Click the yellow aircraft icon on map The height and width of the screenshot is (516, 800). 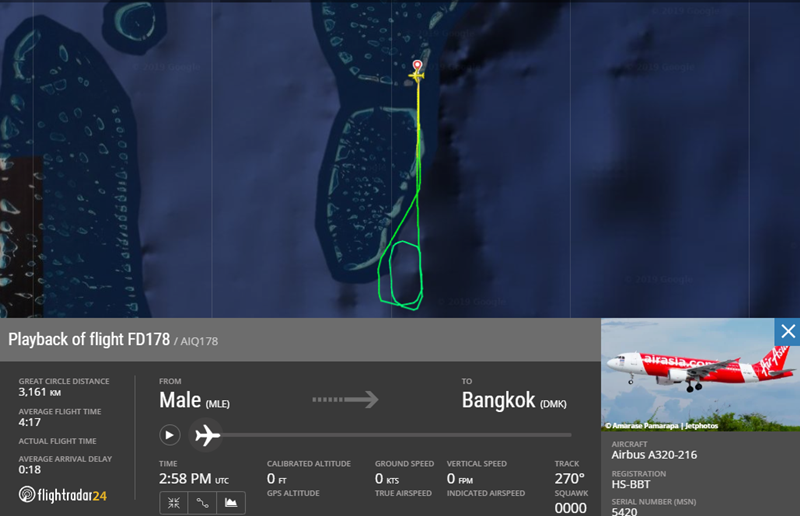coord(416,76)
